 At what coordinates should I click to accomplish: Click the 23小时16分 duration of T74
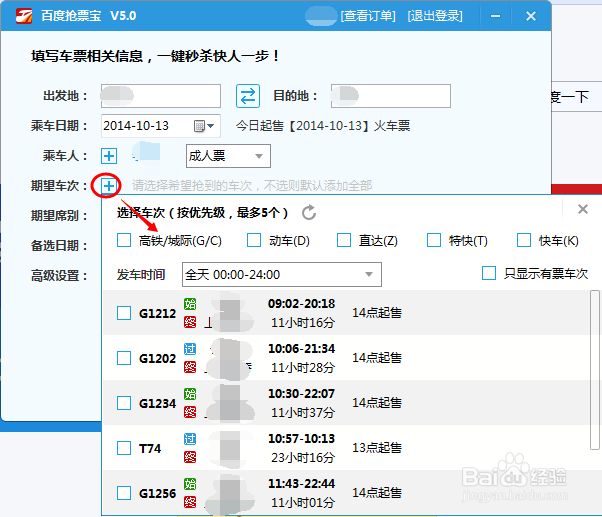(x=303, y=458)
